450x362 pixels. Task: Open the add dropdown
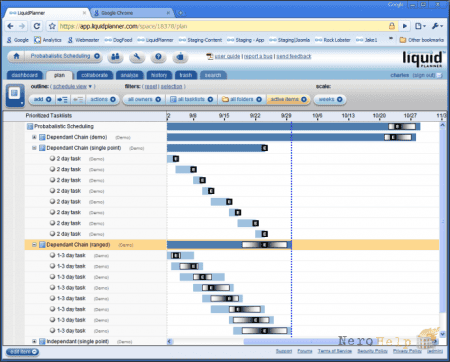42,99
